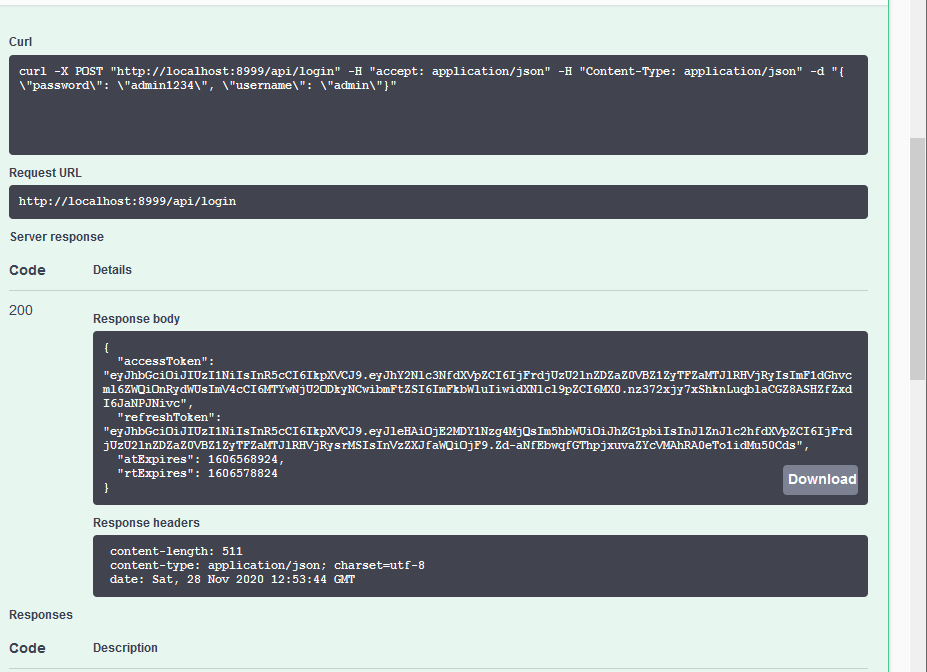The width and height of the screenshot is (927, 672).
Task: Click the date header line
Action: point(232,579)
